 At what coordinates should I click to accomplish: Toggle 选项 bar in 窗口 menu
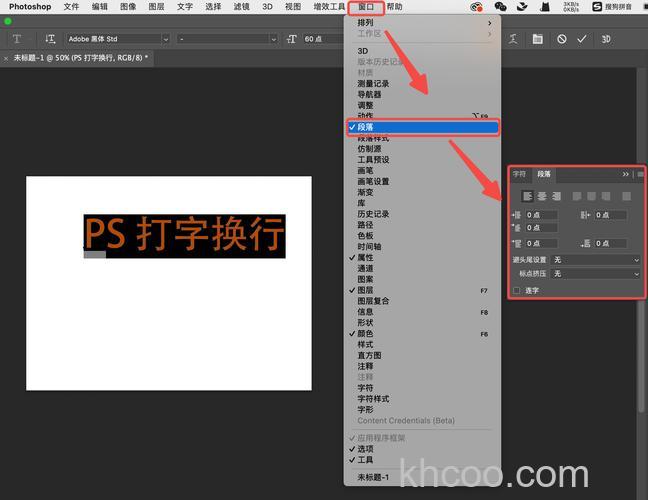point(422,449)
